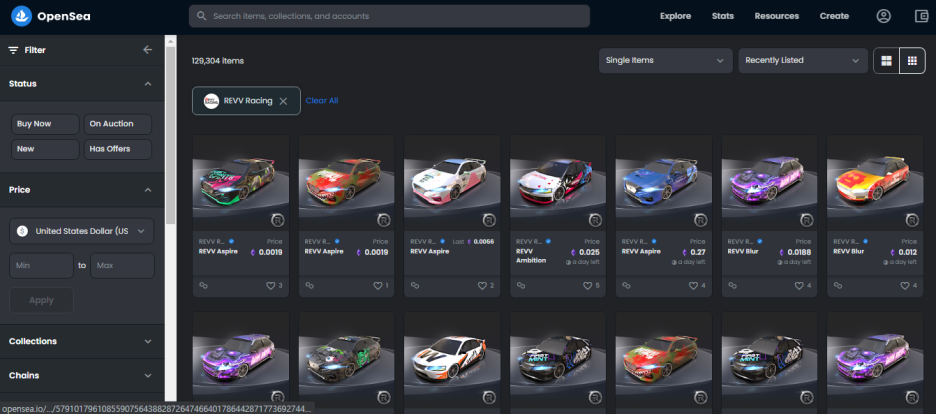Viewport: 936px width, 414px height.
Task: Open the blue REVV Aspire car thumbnail
Action: 664,183
